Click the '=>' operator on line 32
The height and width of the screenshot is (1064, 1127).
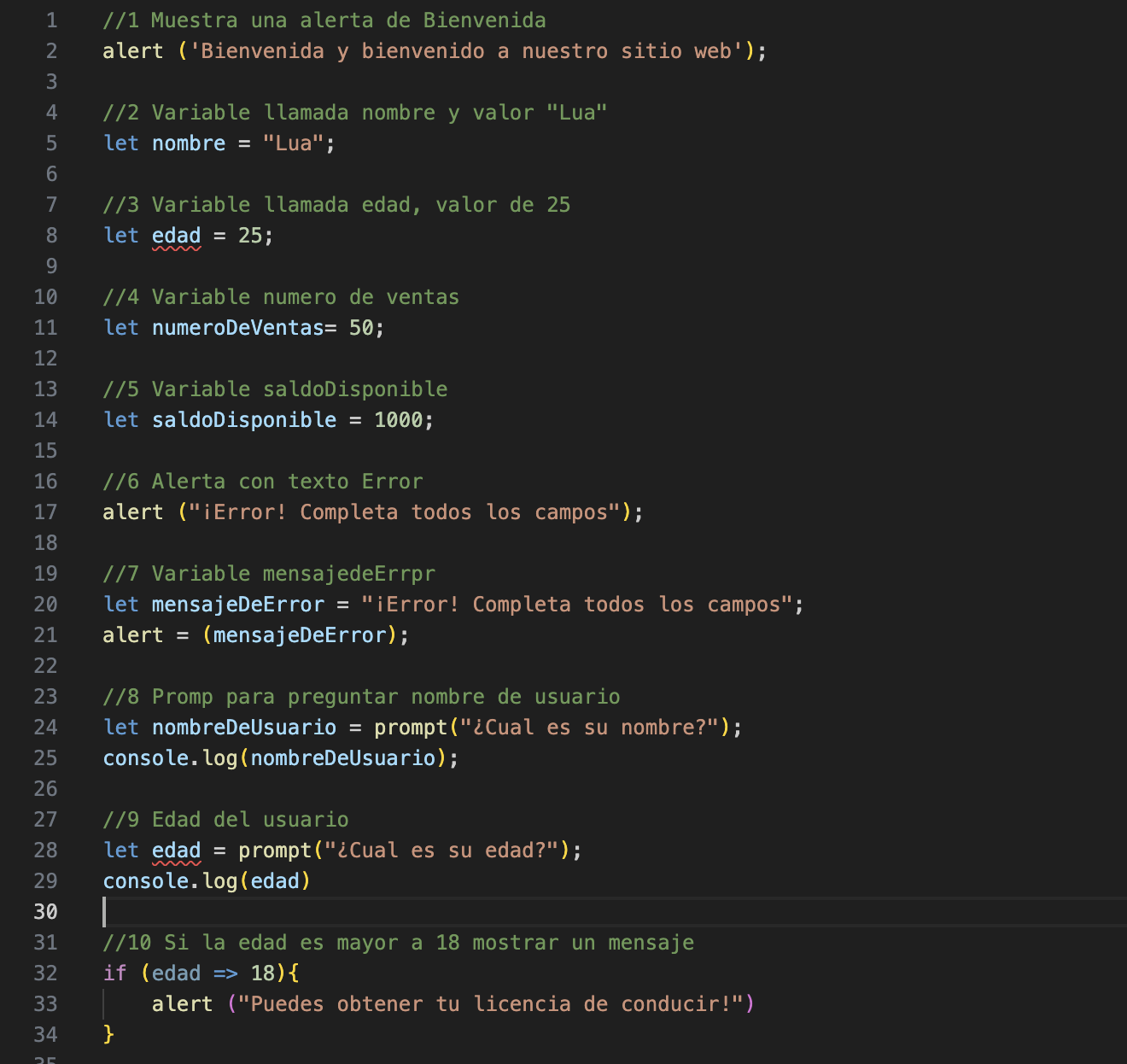pyautogui.click(x=225, y=973)
